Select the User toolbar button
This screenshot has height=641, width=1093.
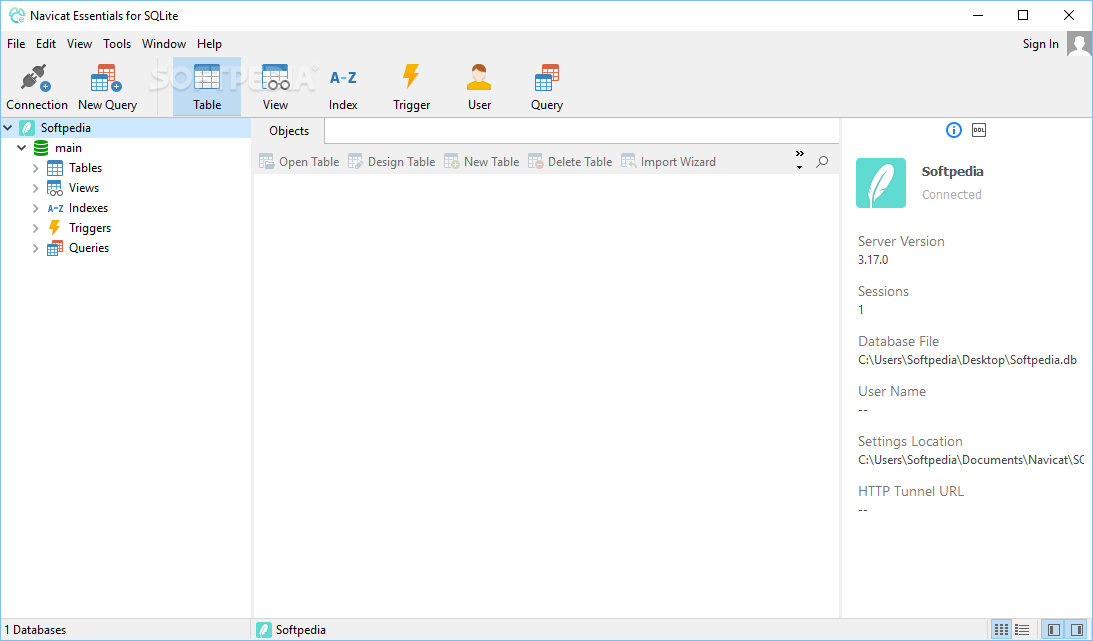tap(479, 87)
